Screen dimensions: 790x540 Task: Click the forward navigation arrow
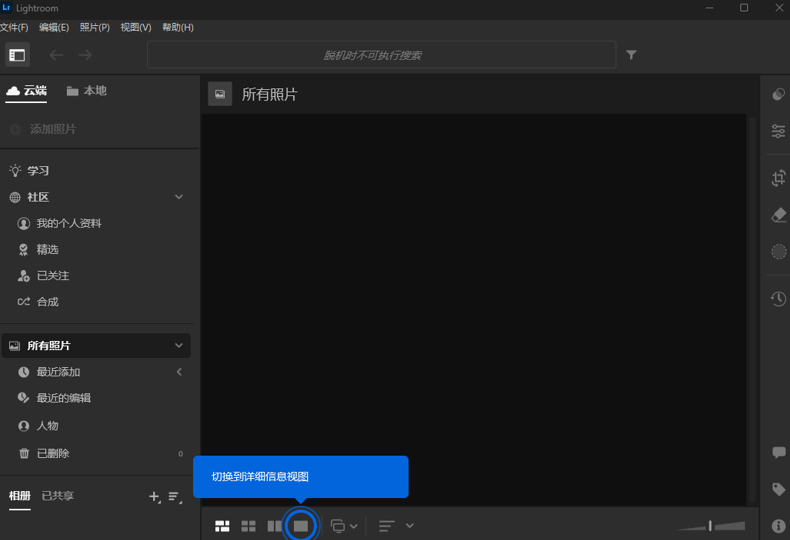pos(85,55)
